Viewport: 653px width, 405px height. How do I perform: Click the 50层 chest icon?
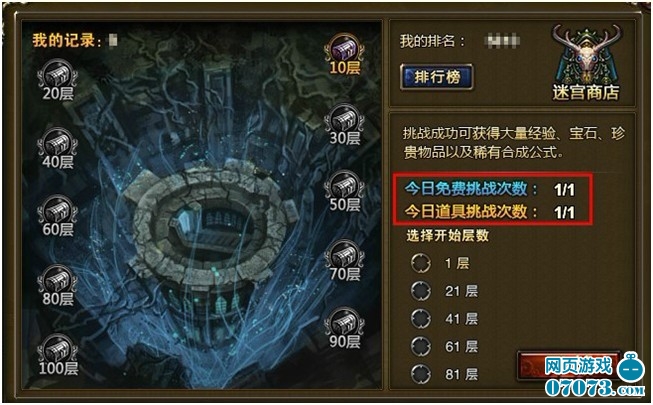344,191
